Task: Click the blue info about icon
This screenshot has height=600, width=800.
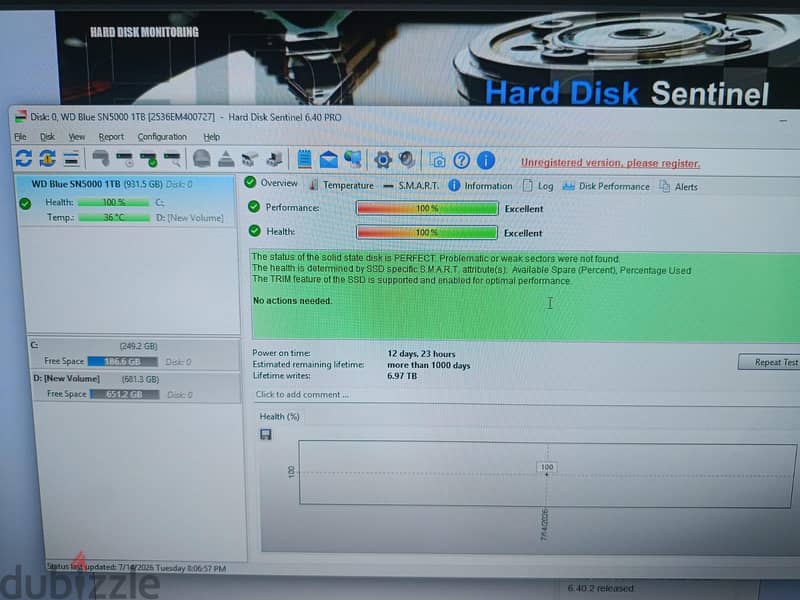Action: click(x=486, y=161)
